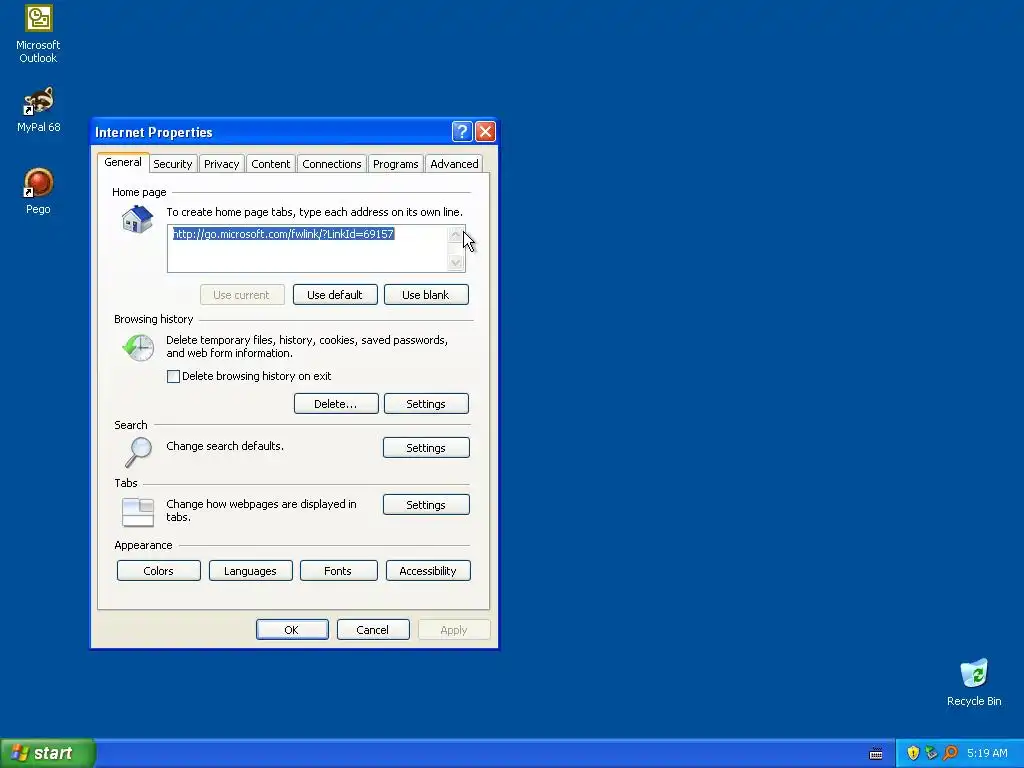This screenshot has height=768, width=1024.
Task: Open the Microsoft Outlook desktop icon
Action: click(38, 33)
